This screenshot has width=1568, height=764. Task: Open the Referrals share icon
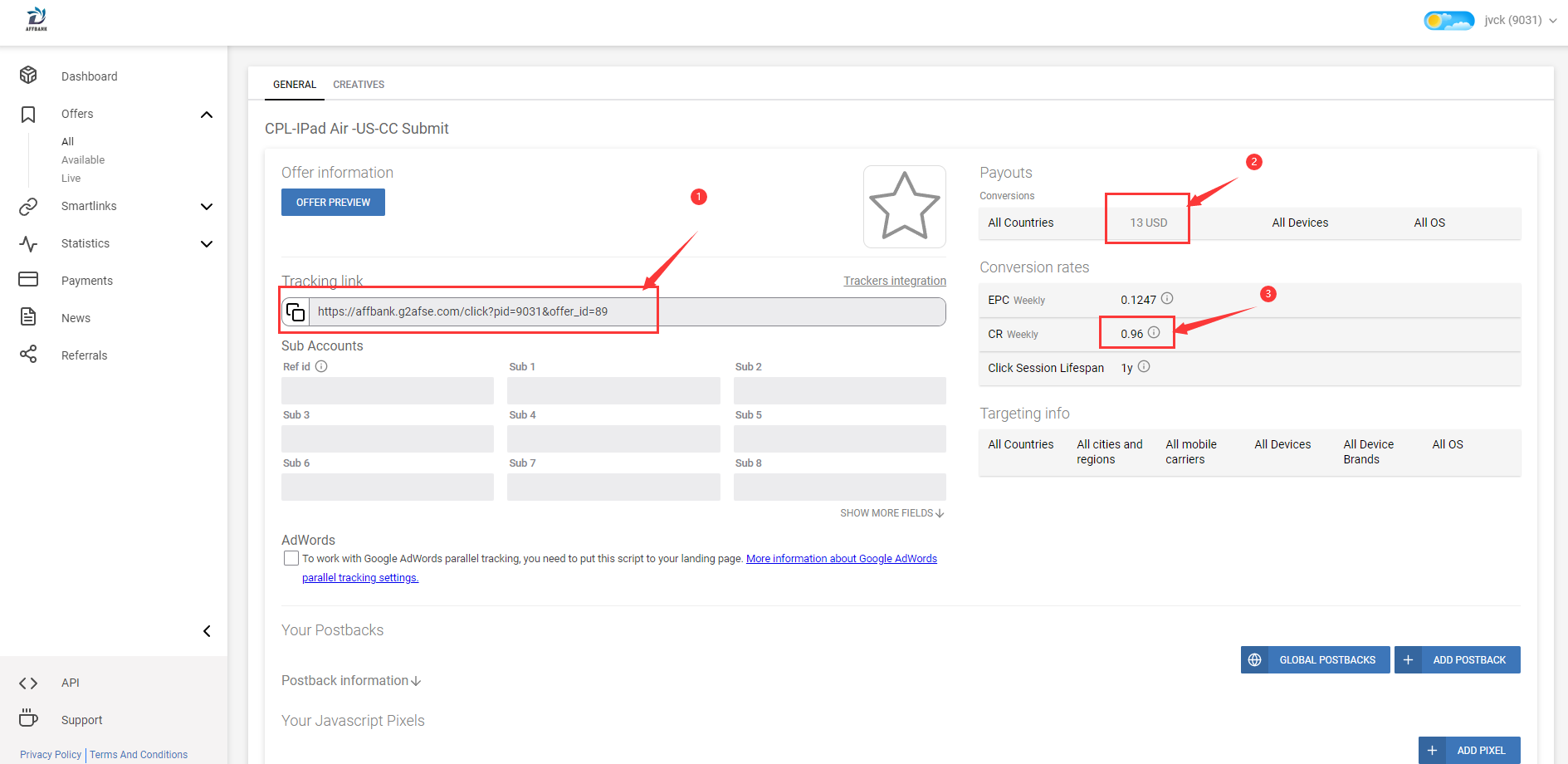28,355
